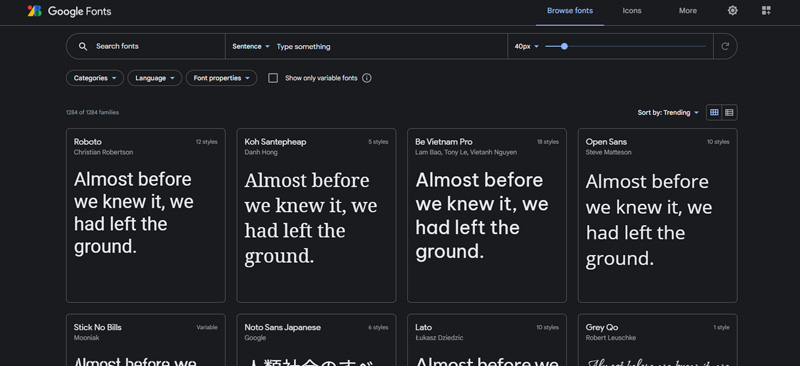Click the search magnifier icon
The height and width of the screenshot is (366, 800).
(83, 46)
